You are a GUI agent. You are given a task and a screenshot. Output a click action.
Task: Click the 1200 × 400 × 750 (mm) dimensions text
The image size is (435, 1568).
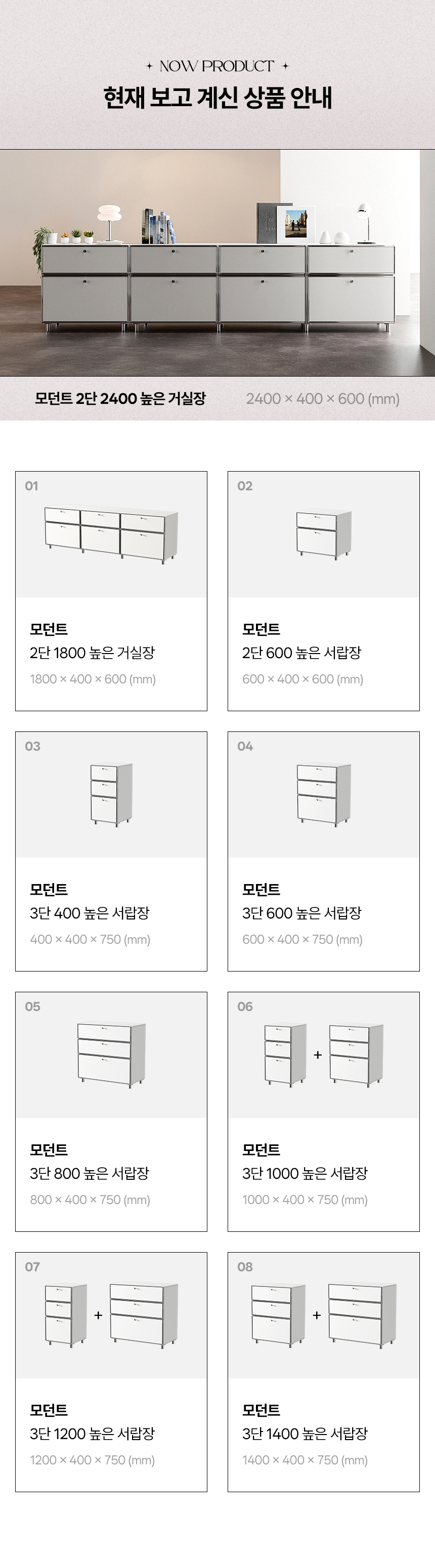point(92,1460)
